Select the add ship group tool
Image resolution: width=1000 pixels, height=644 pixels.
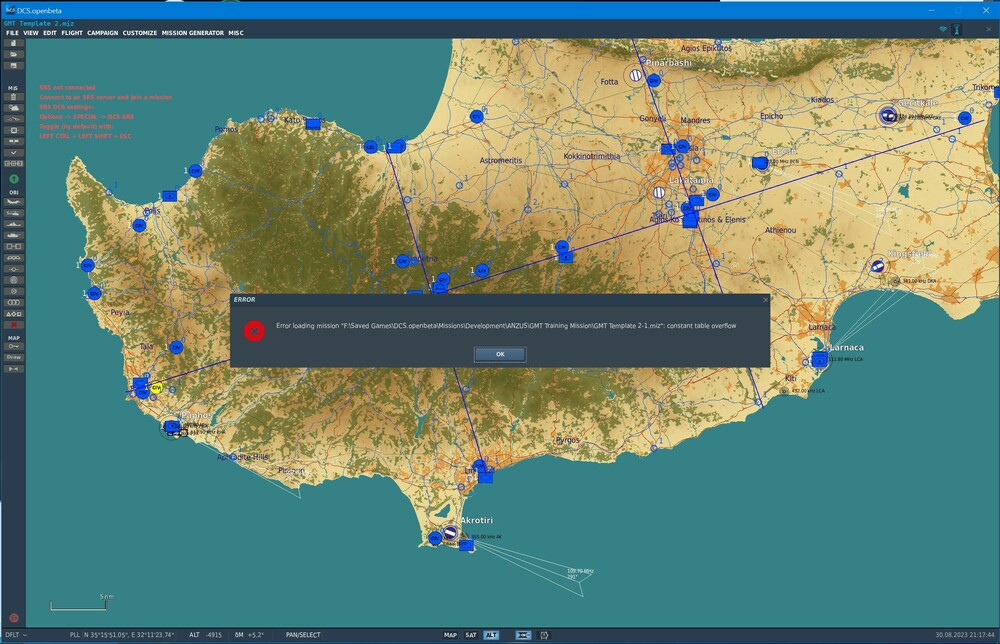click(14, 224)
